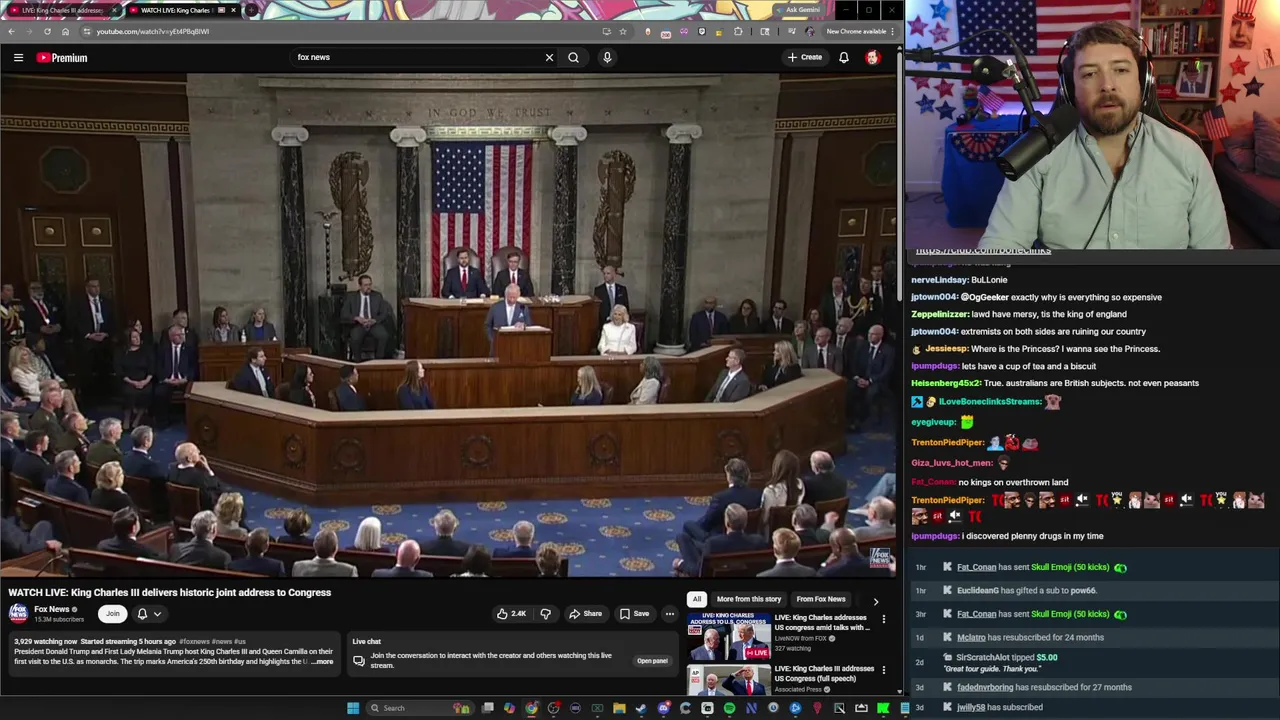The width and height of the screenshot is (1280, 720).
Task: Click the #foxnews hashtag
Action: pos(194,641)
